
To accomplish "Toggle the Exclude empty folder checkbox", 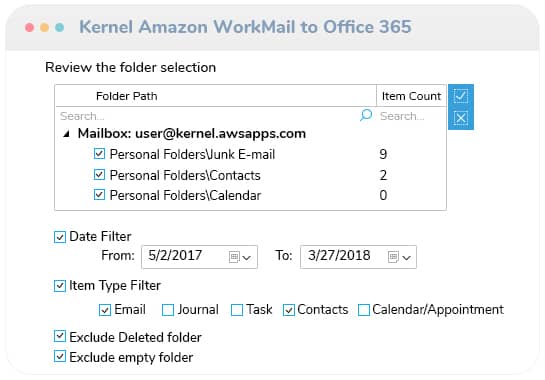I will [60, 356].
